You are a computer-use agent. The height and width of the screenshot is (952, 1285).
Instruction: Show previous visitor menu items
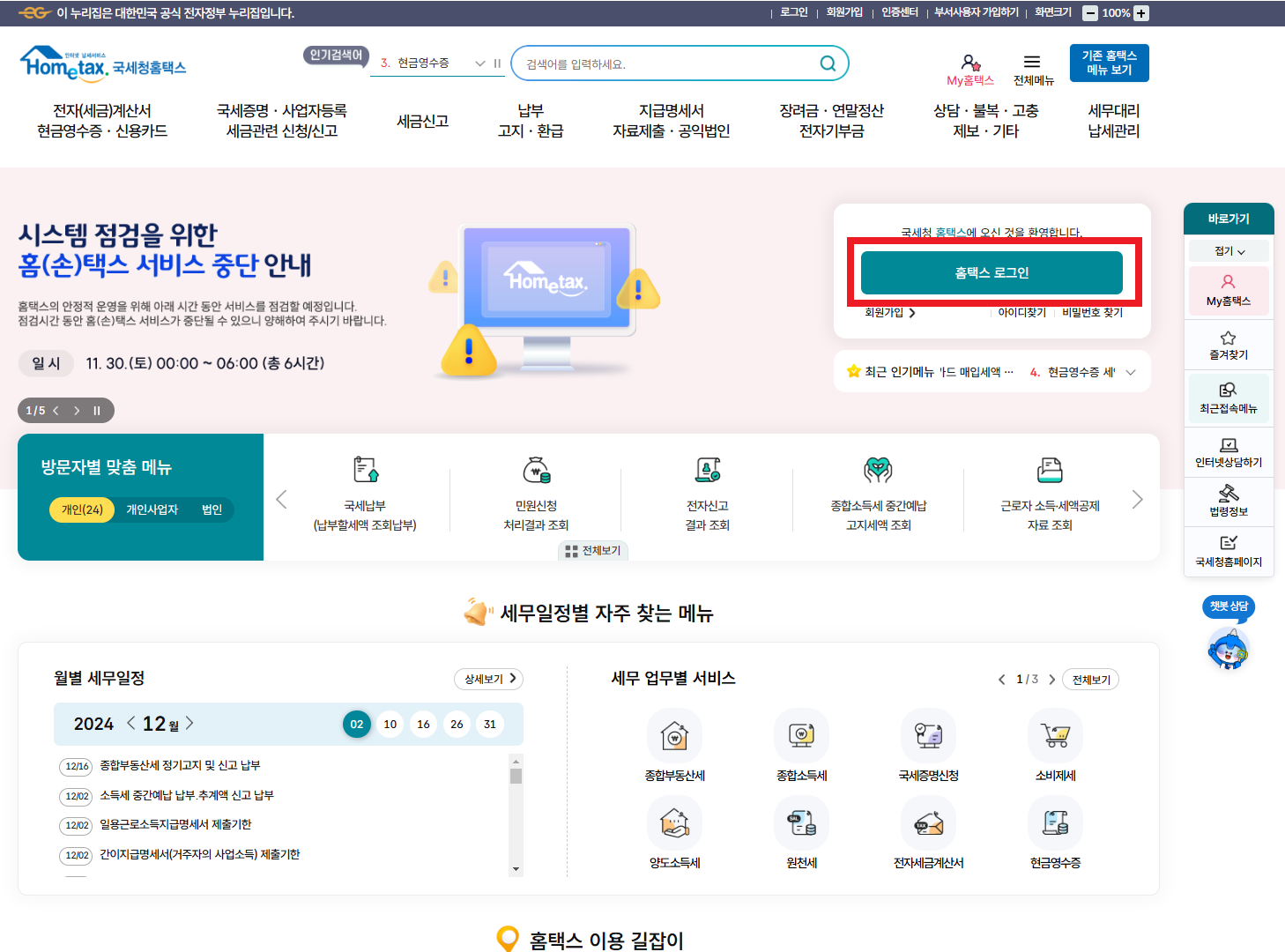[x=281, y=500]
